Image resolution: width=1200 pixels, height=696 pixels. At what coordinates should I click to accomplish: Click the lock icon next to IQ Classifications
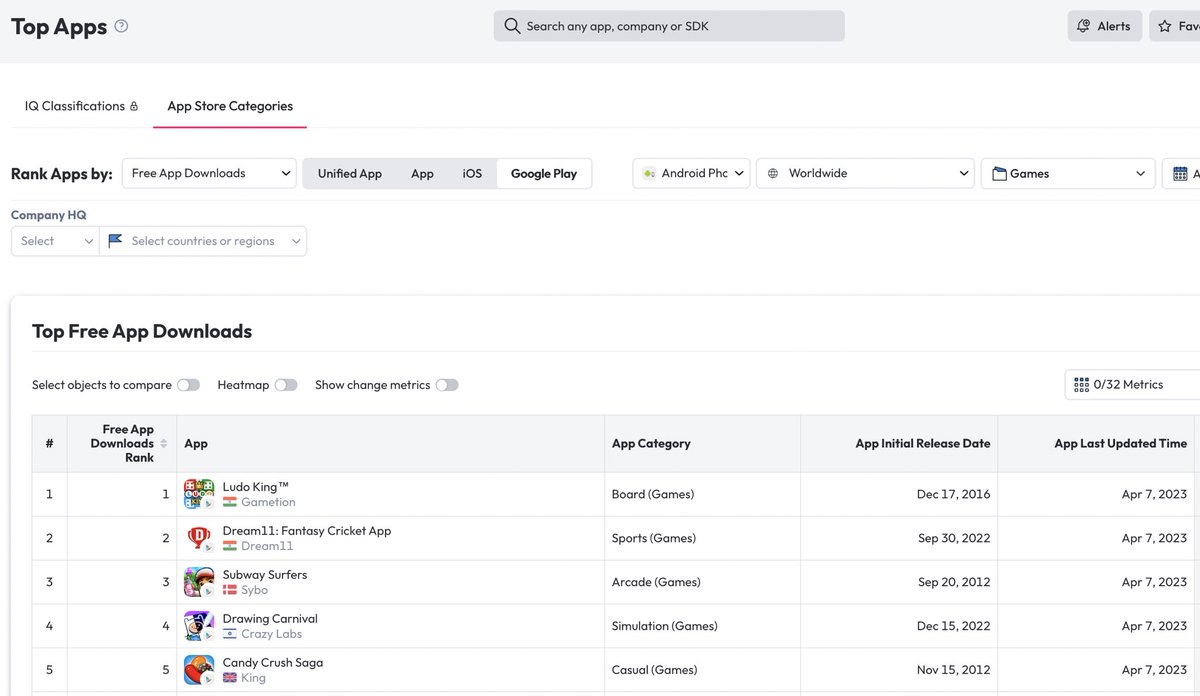tap(134, 106)
